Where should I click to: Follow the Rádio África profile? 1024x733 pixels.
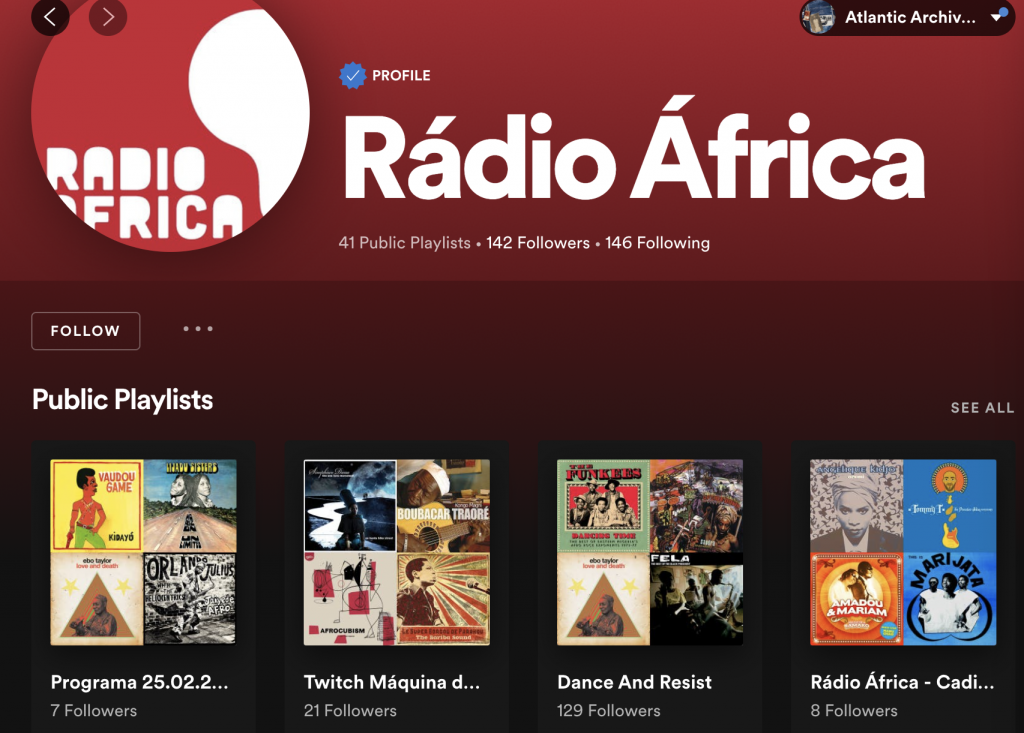(x=85, y=331)
